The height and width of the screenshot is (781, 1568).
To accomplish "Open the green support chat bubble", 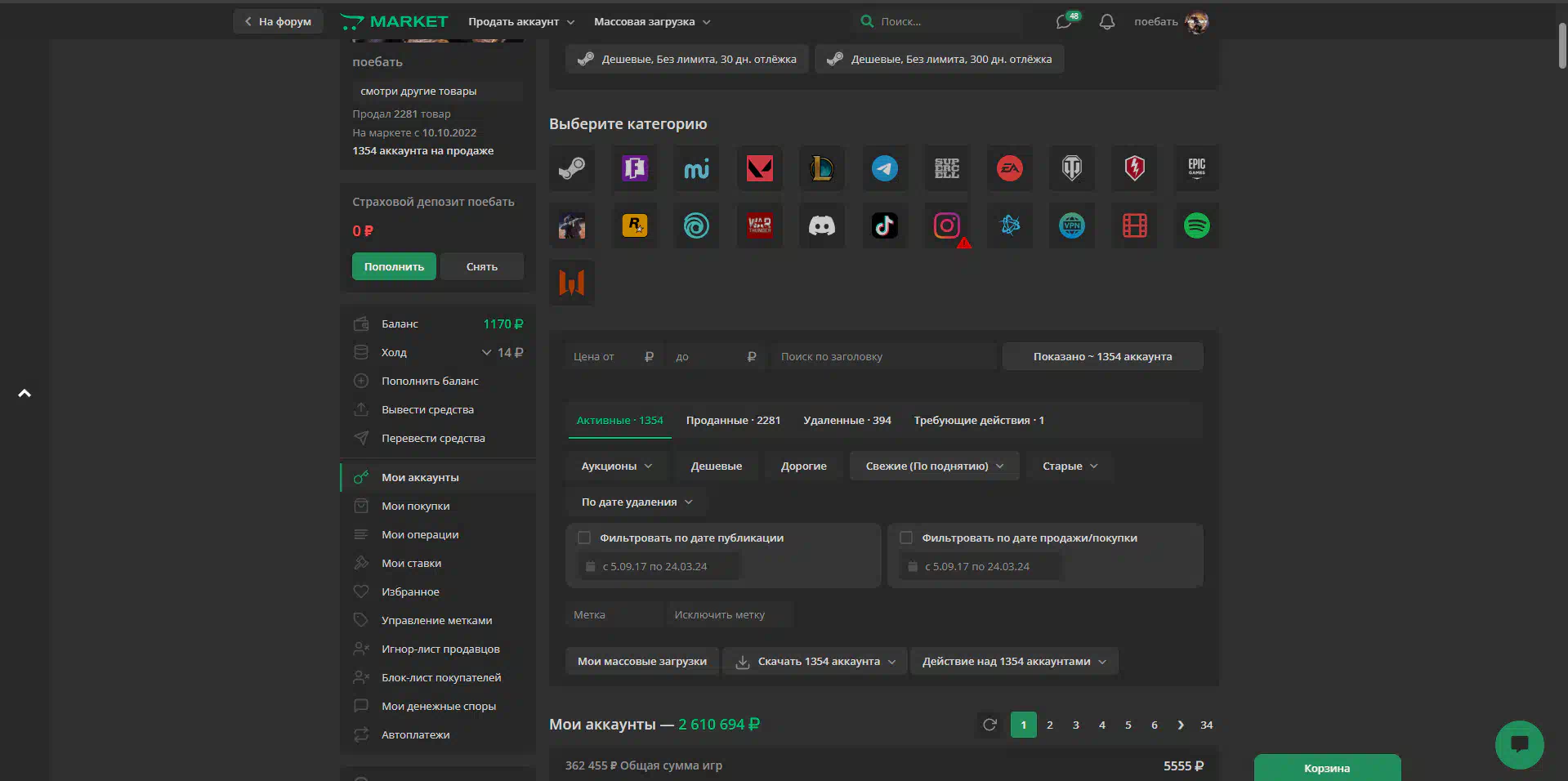I will pyautogui.click(x=1520, y=744).
